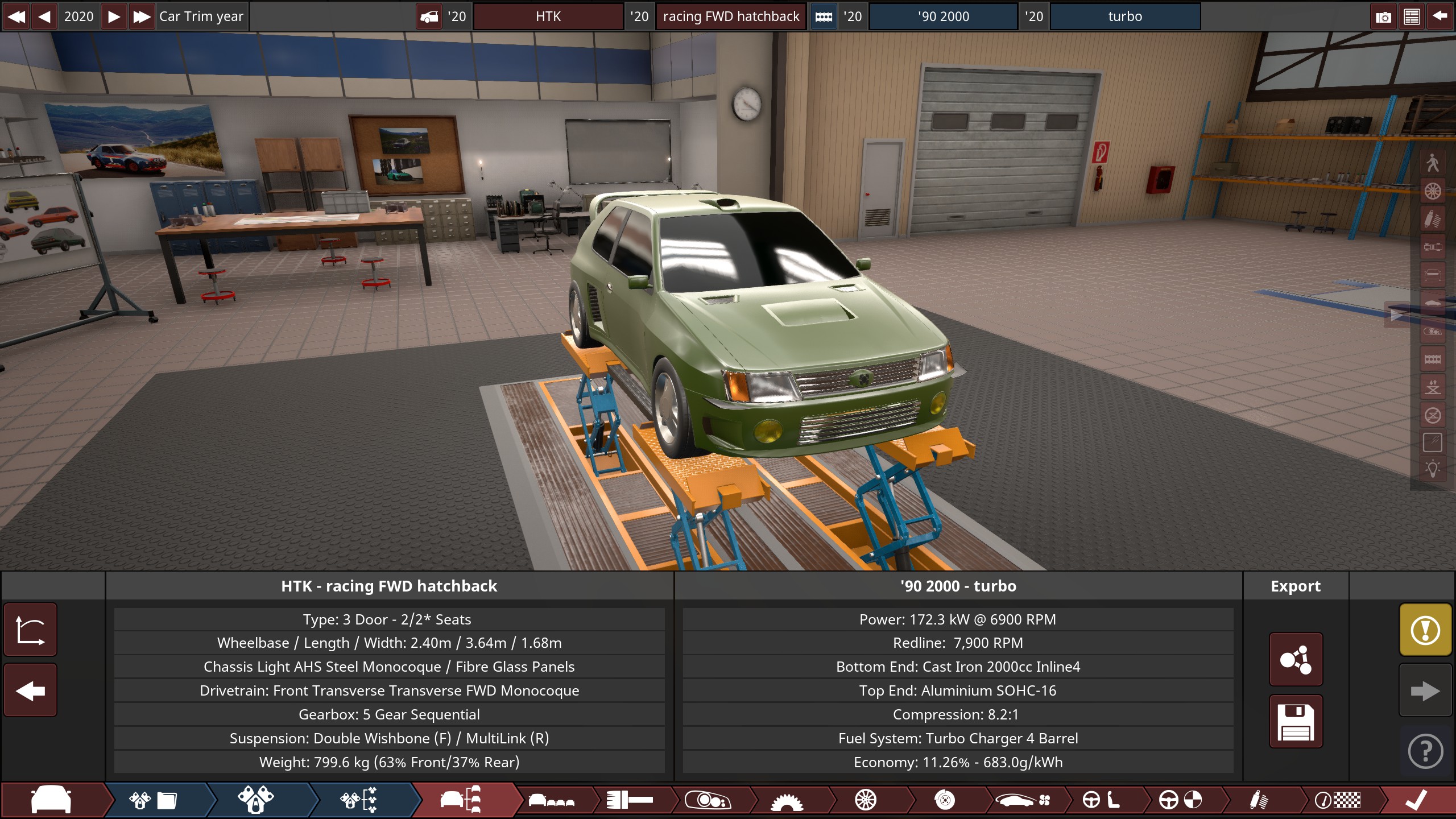Image resolution: width=1456 pixels, height=819 pixels.
Task: Click the back arrow at top right
Action: tap(1440, 16)
